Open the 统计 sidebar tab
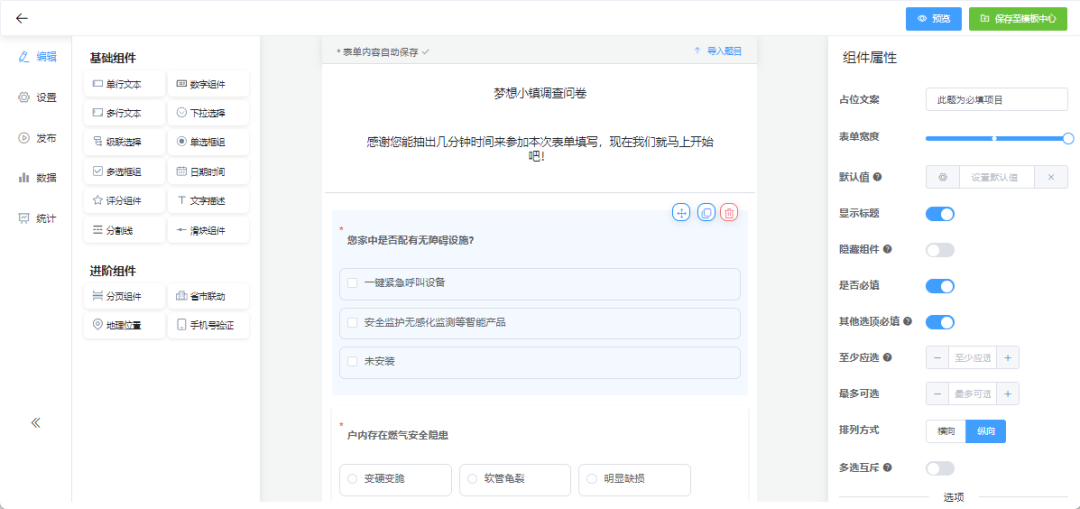The height and width of the screenshot is (509, 1080). (37, 218)
